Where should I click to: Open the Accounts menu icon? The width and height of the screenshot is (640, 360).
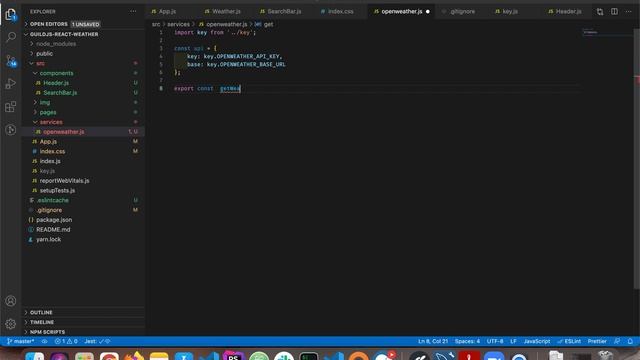tap(11, 301)
